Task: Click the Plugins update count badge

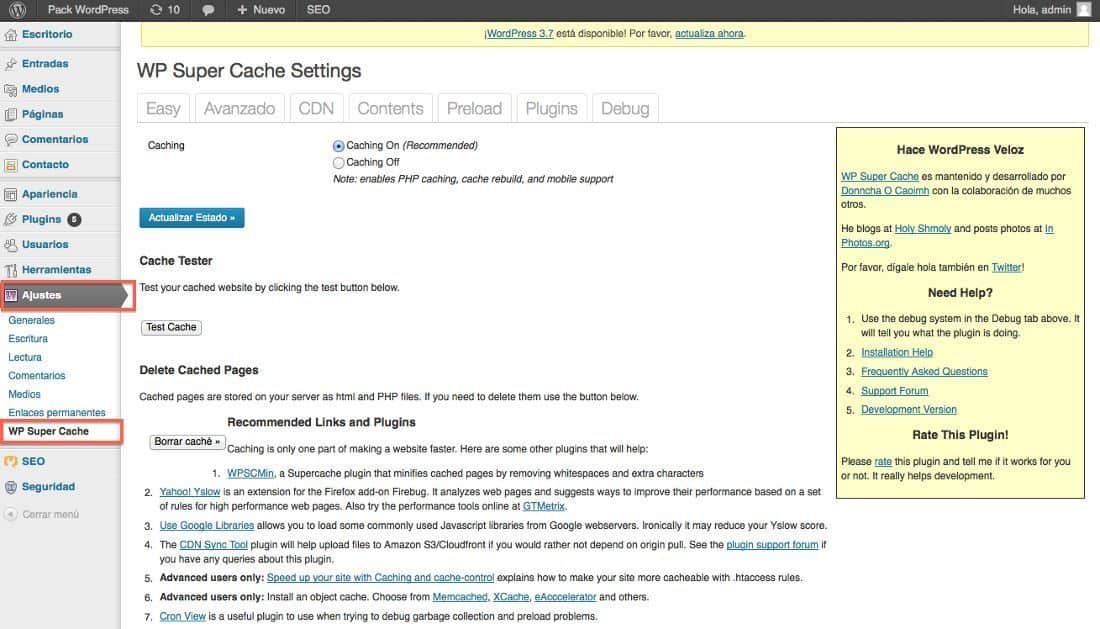Action: [74, 220]
